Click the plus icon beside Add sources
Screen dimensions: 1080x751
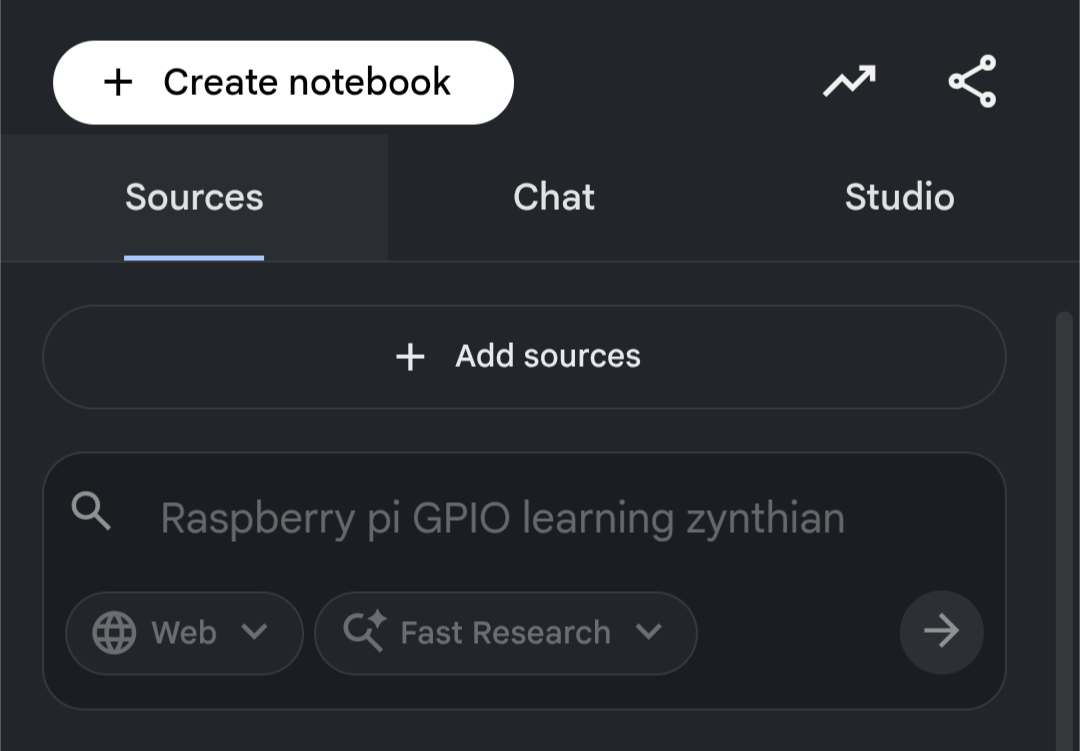[x=410, y=357]
